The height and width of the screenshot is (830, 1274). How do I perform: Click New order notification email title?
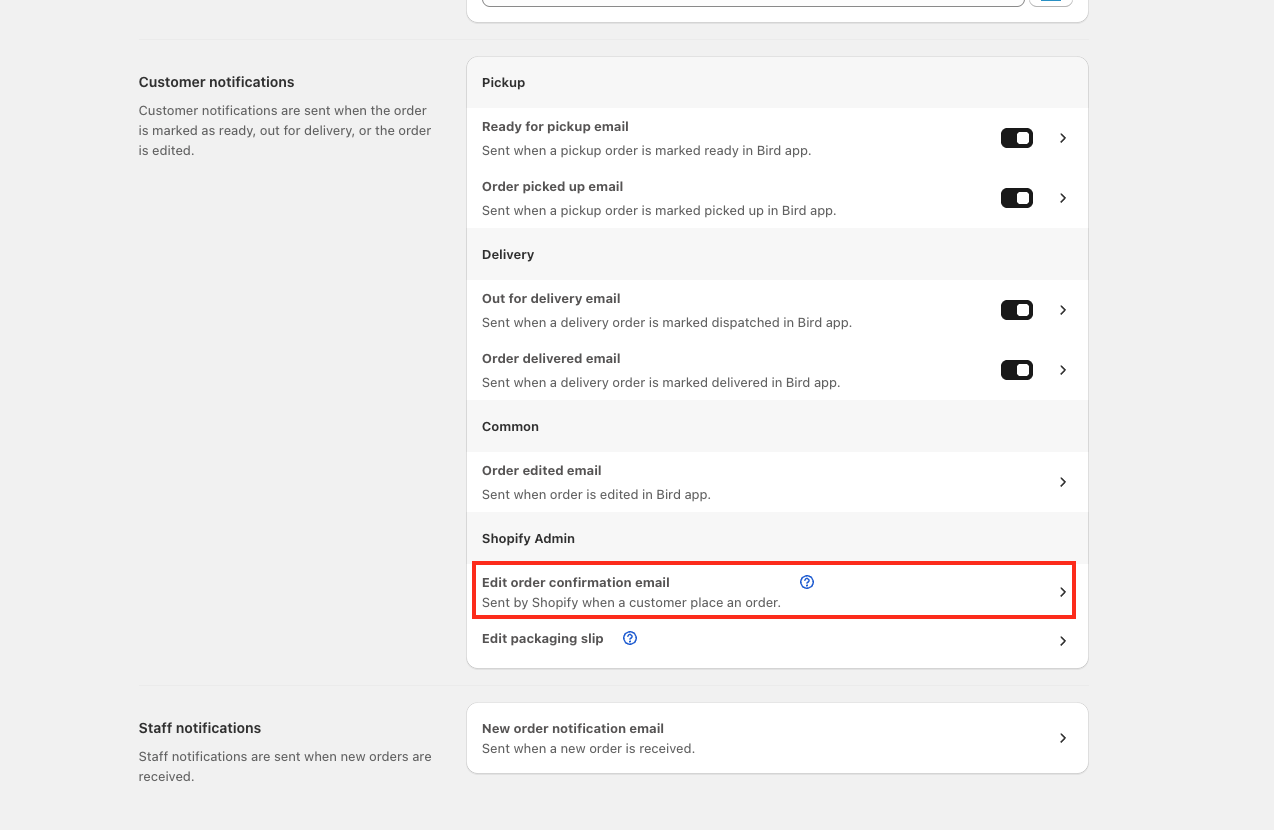pos(573,729)
